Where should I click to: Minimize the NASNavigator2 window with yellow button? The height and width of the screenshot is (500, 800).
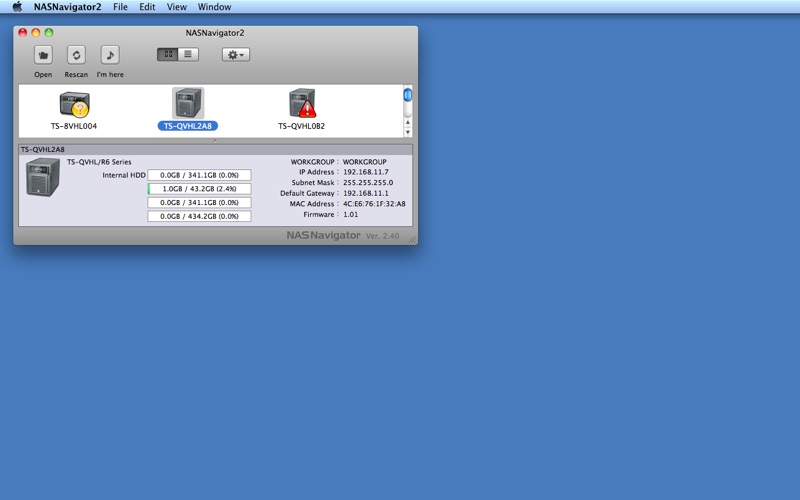point(36,33)
